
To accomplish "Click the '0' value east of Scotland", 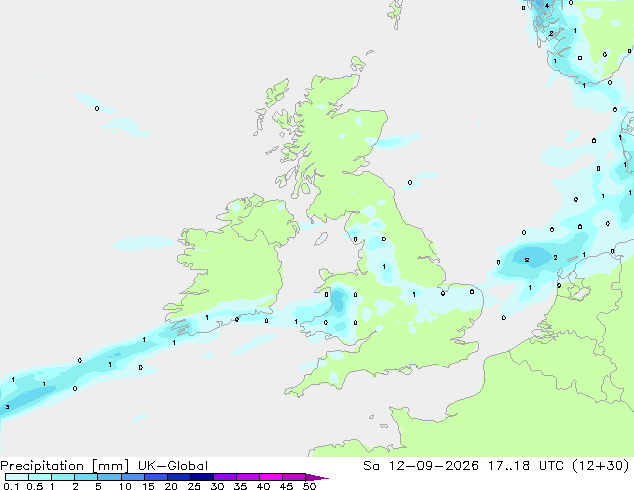I will pyautogui.click(x=410, y=183).
